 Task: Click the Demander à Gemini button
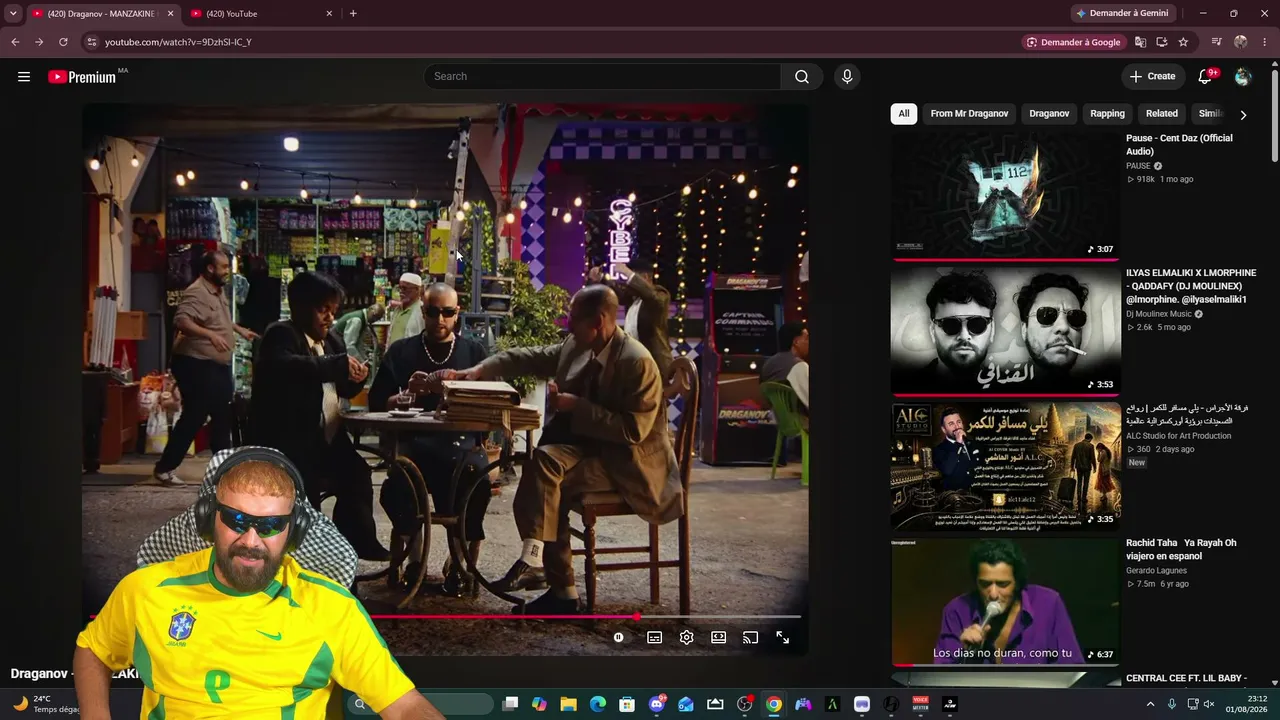[1122, 14]
